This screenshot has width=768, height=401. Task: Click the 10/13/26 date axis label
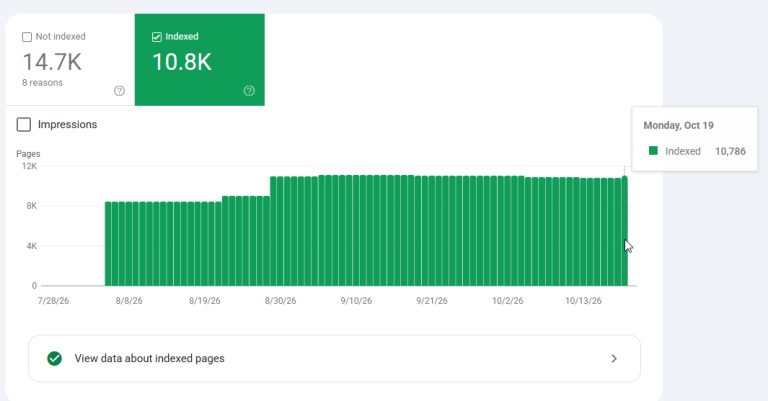point(583,301)
